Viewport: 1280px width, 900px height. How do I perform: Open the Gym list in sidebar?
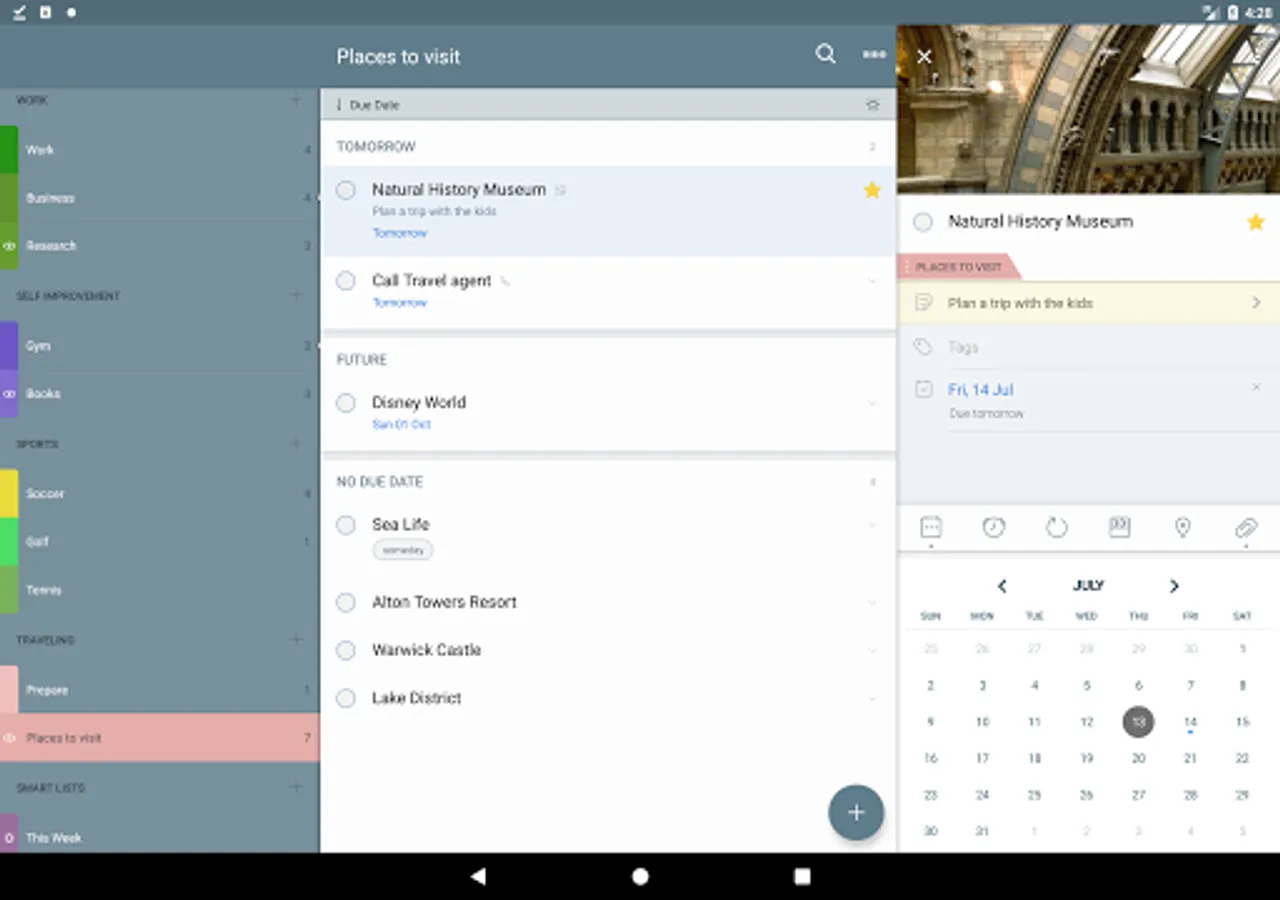pos(160,346)
